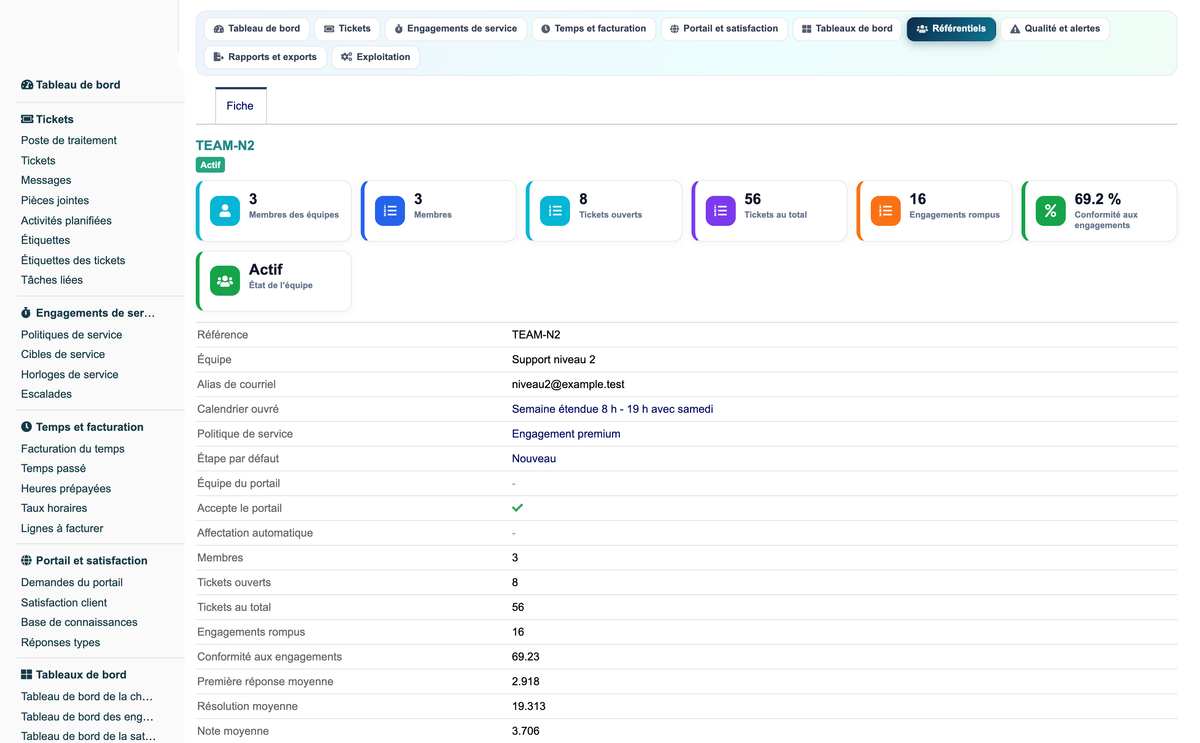Select the Fiche tab

point(240,106)
